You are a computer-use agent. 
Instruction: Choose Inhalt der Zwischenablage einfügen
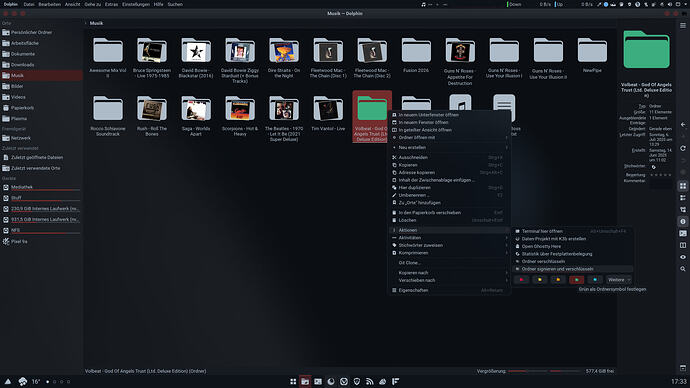click(x=449, y=180)
